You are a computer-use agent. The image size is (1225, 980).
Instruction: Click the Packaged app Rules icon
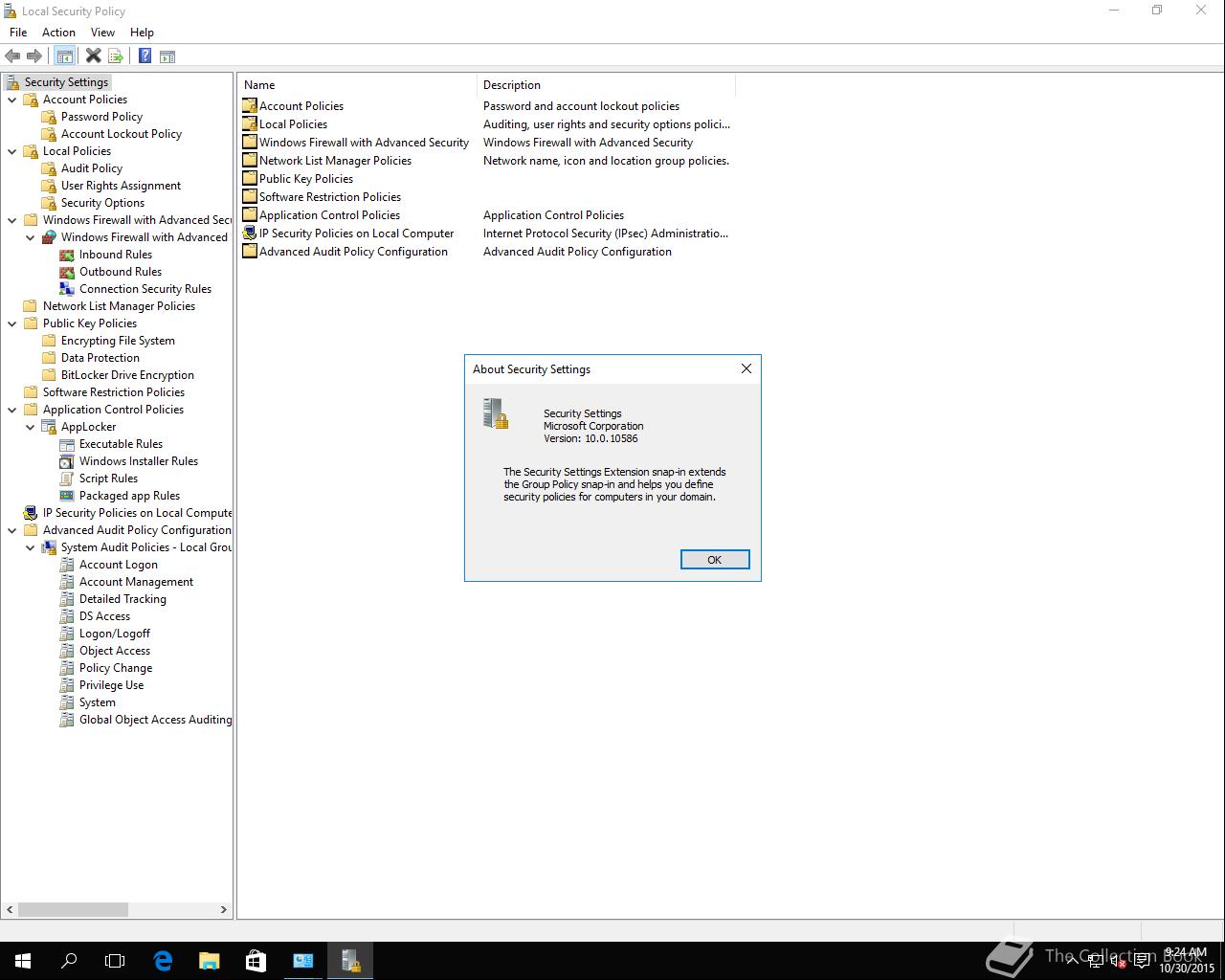pos(67,496)
